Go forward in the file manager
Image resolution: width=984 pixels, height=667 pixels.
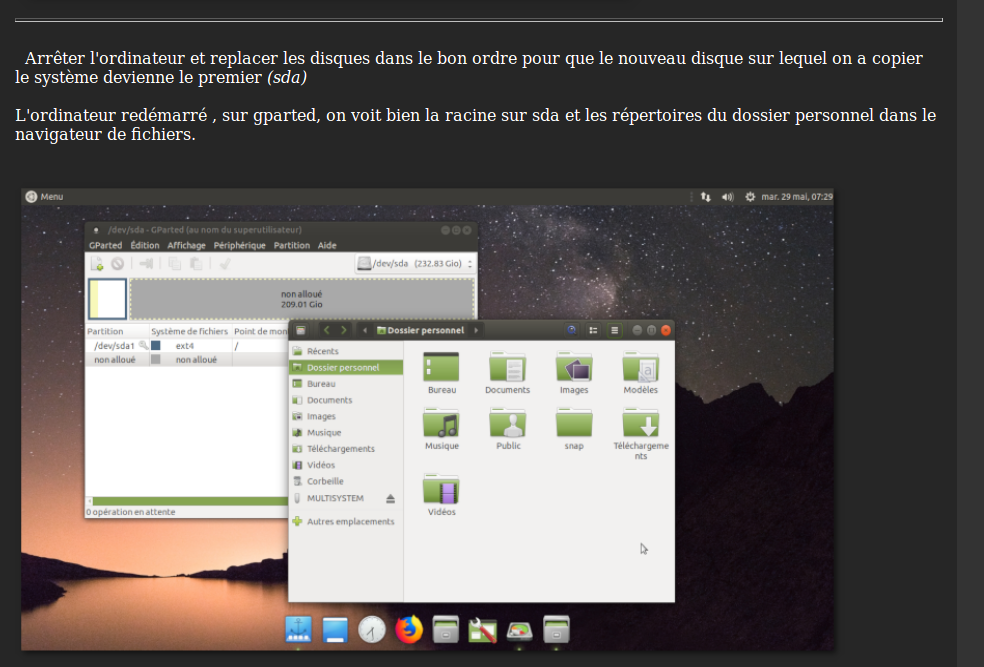343,330
